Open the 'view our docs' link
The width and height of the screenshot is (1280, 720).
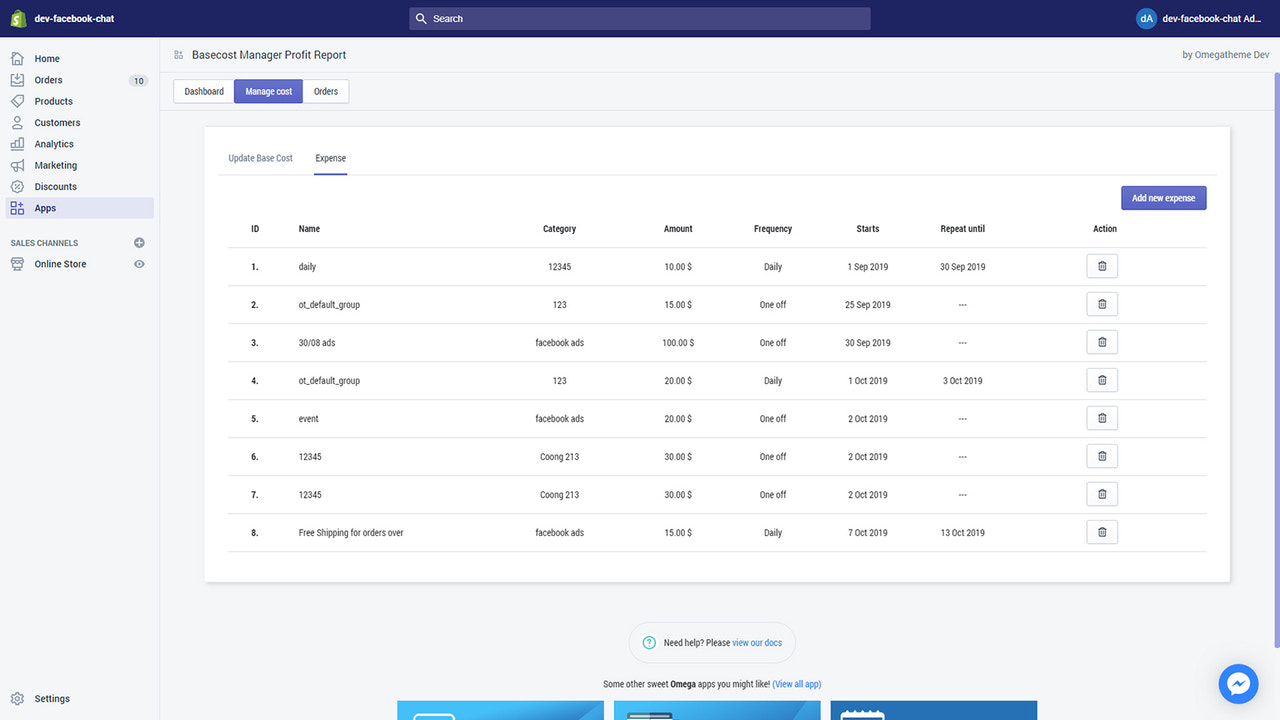coord(757,642)
